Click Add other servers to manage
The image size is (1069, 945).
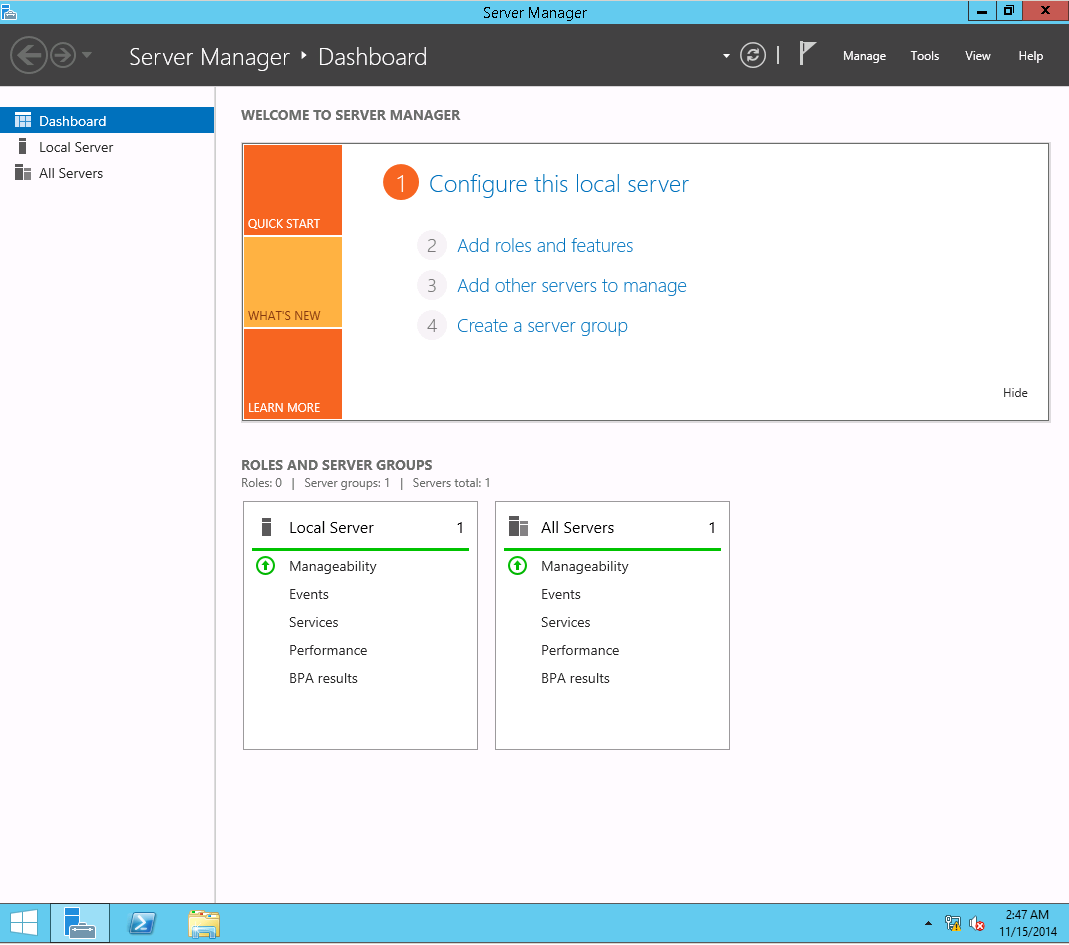click(x=571, y=286)
